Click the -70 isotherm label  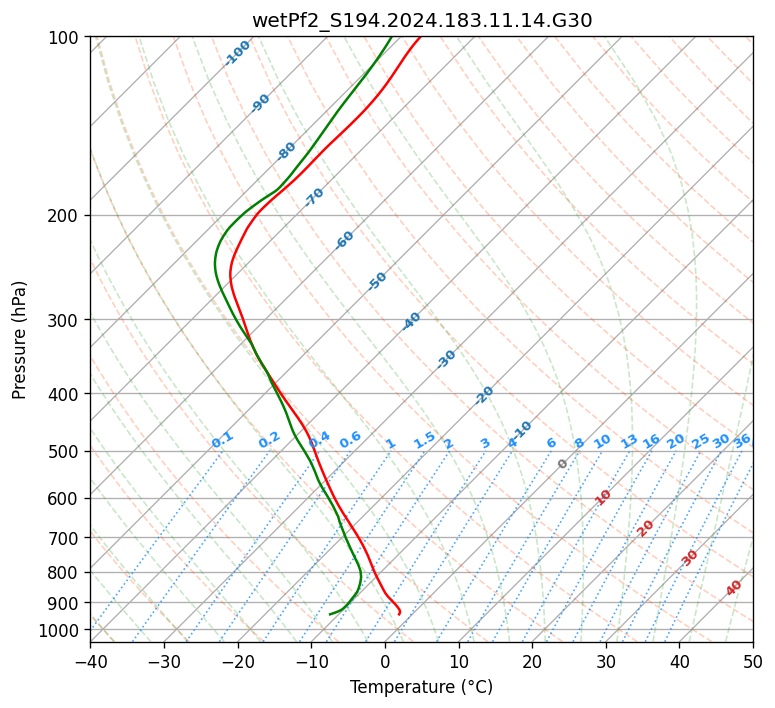coord(314,196)
